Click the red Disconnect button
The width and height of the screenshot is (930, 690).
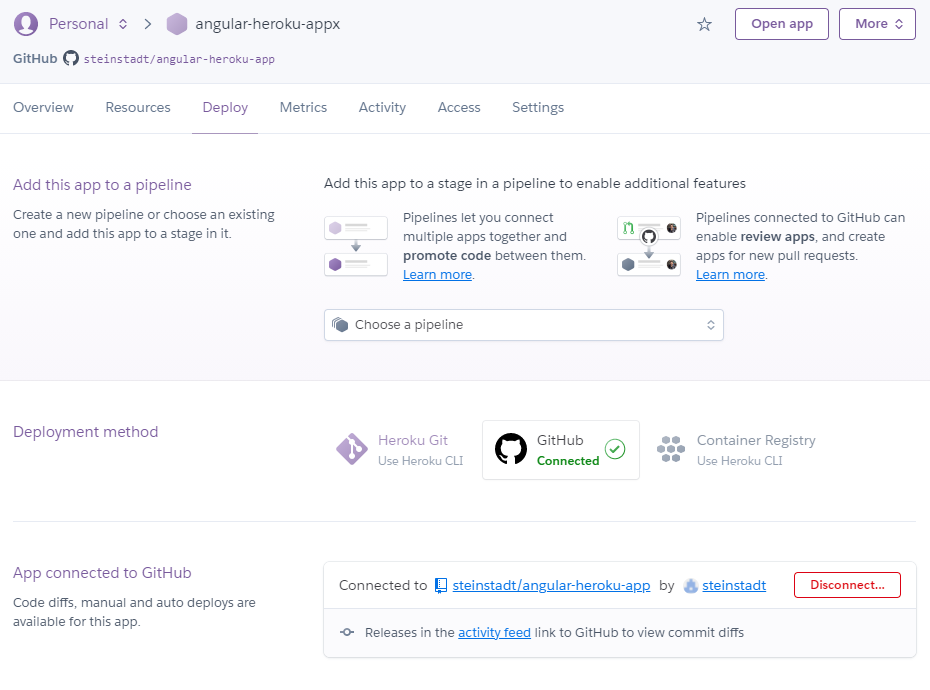(x=847, y=585)
